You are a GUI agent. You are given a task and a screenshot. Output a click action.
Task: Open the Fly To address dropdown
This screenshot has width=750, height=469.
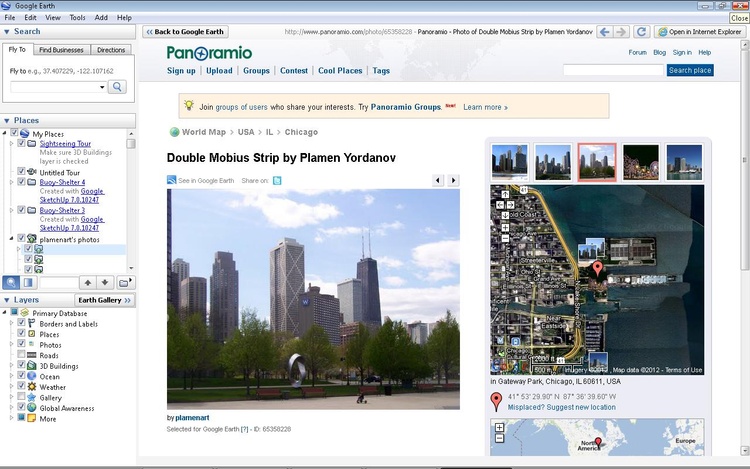tap(101, 87)
